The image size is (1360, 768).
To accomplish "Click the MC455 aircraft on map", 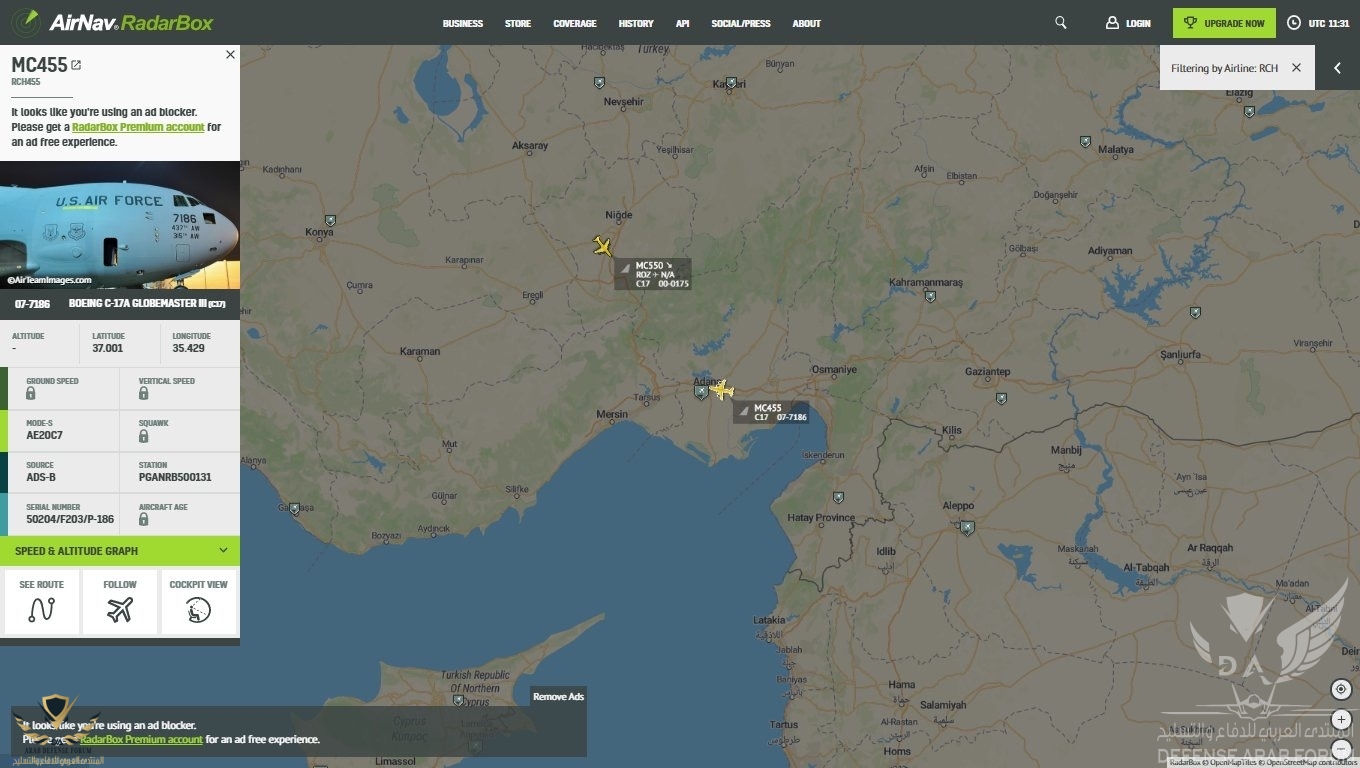I will click(721, 390).
